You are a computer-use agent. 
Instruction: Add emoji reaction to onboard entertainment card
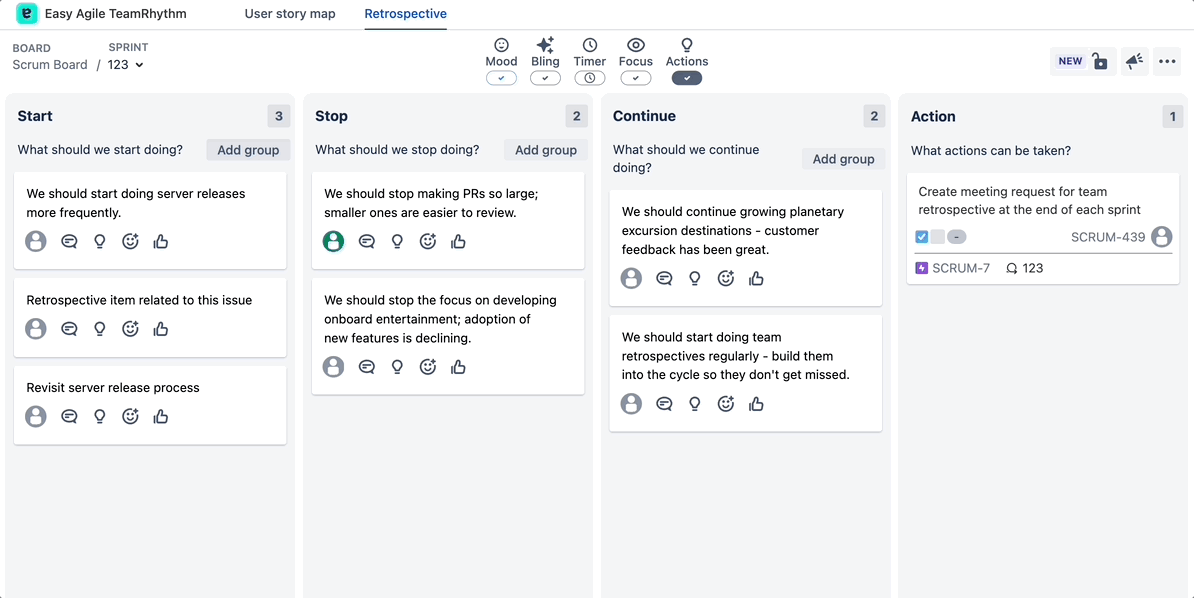428,366
